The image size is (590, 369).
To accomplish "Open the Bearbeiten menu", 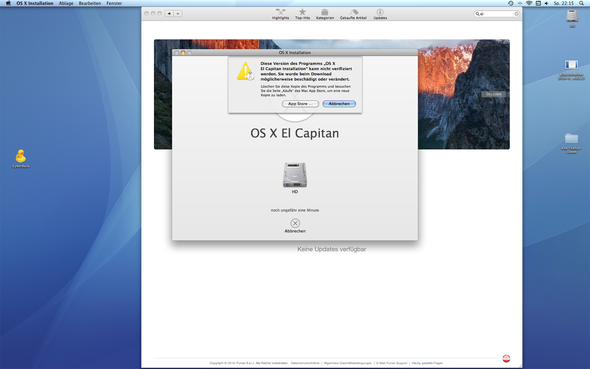I will pos(90,3).
